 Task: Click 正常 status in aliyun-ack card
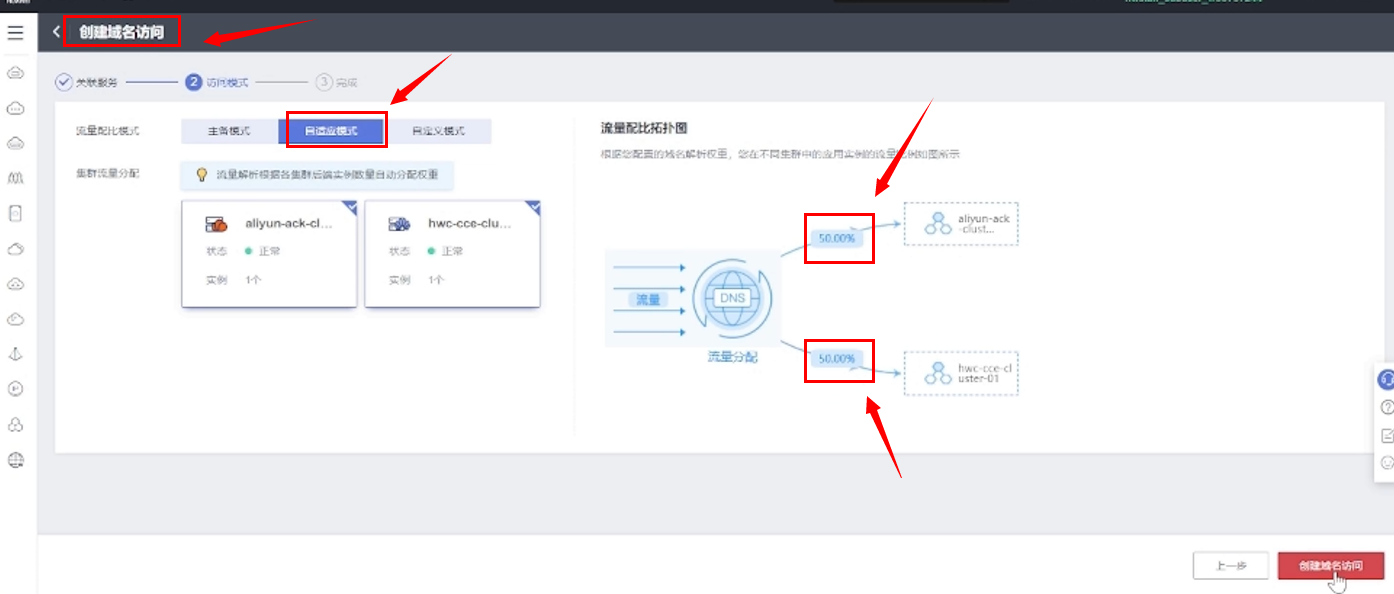point(269,251)
